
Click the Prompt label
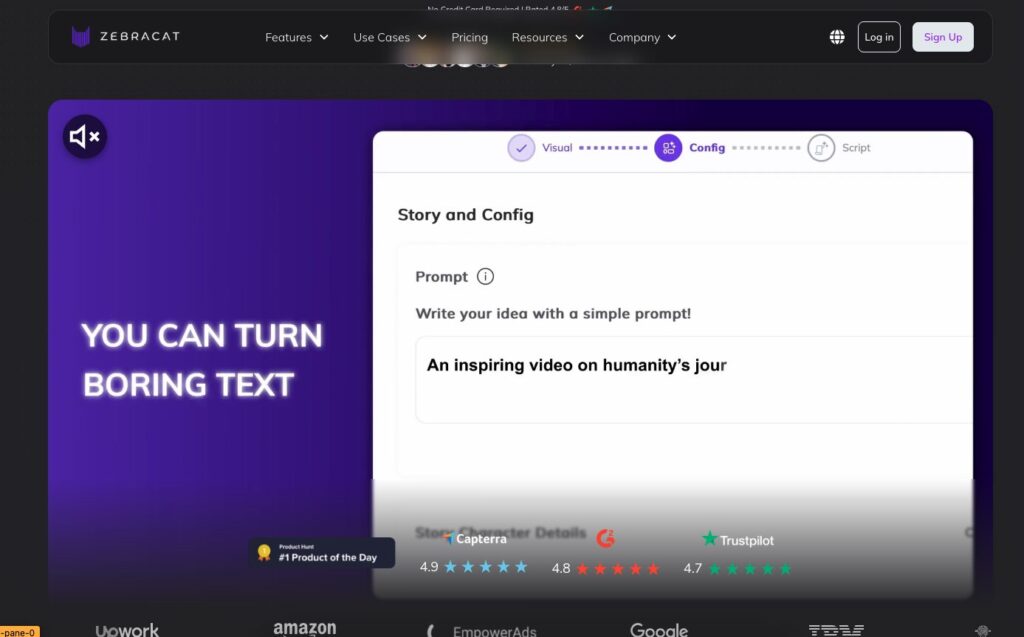[x=441, y=276]
